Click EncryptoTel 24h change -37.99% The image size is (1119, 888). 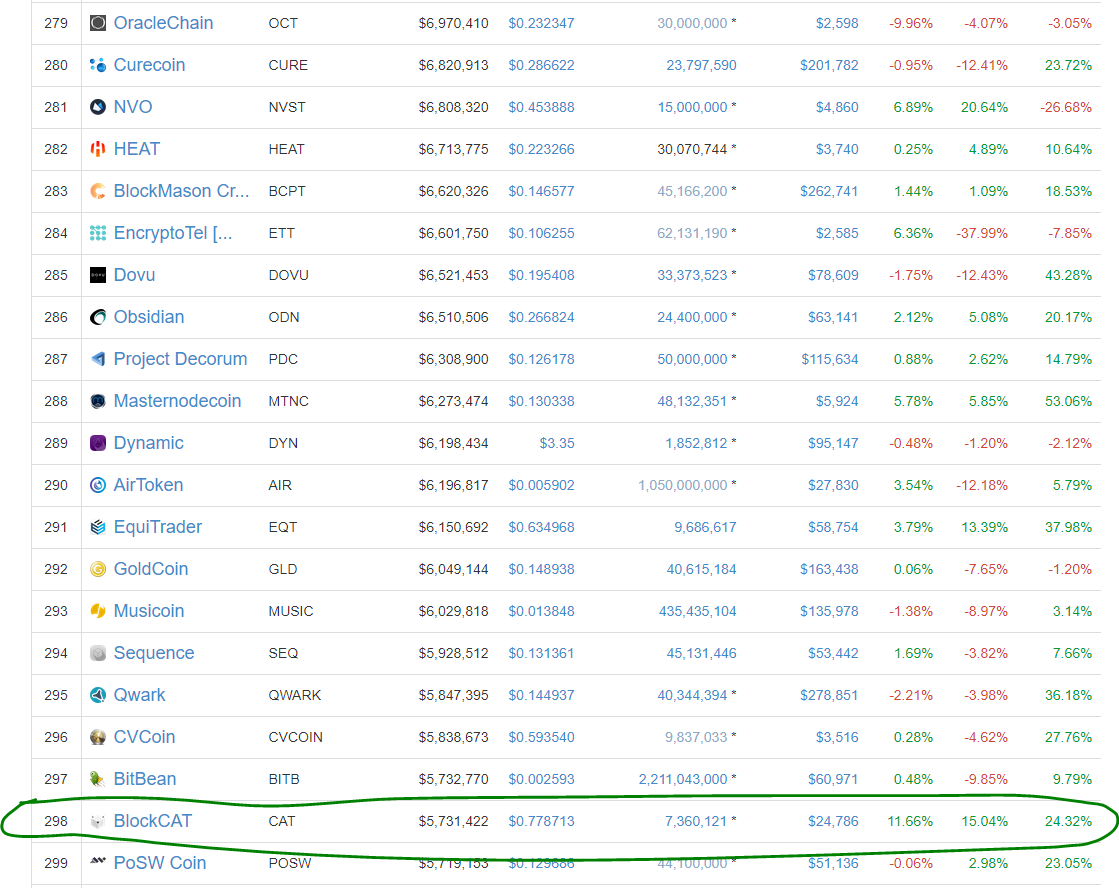pos(982,233)
